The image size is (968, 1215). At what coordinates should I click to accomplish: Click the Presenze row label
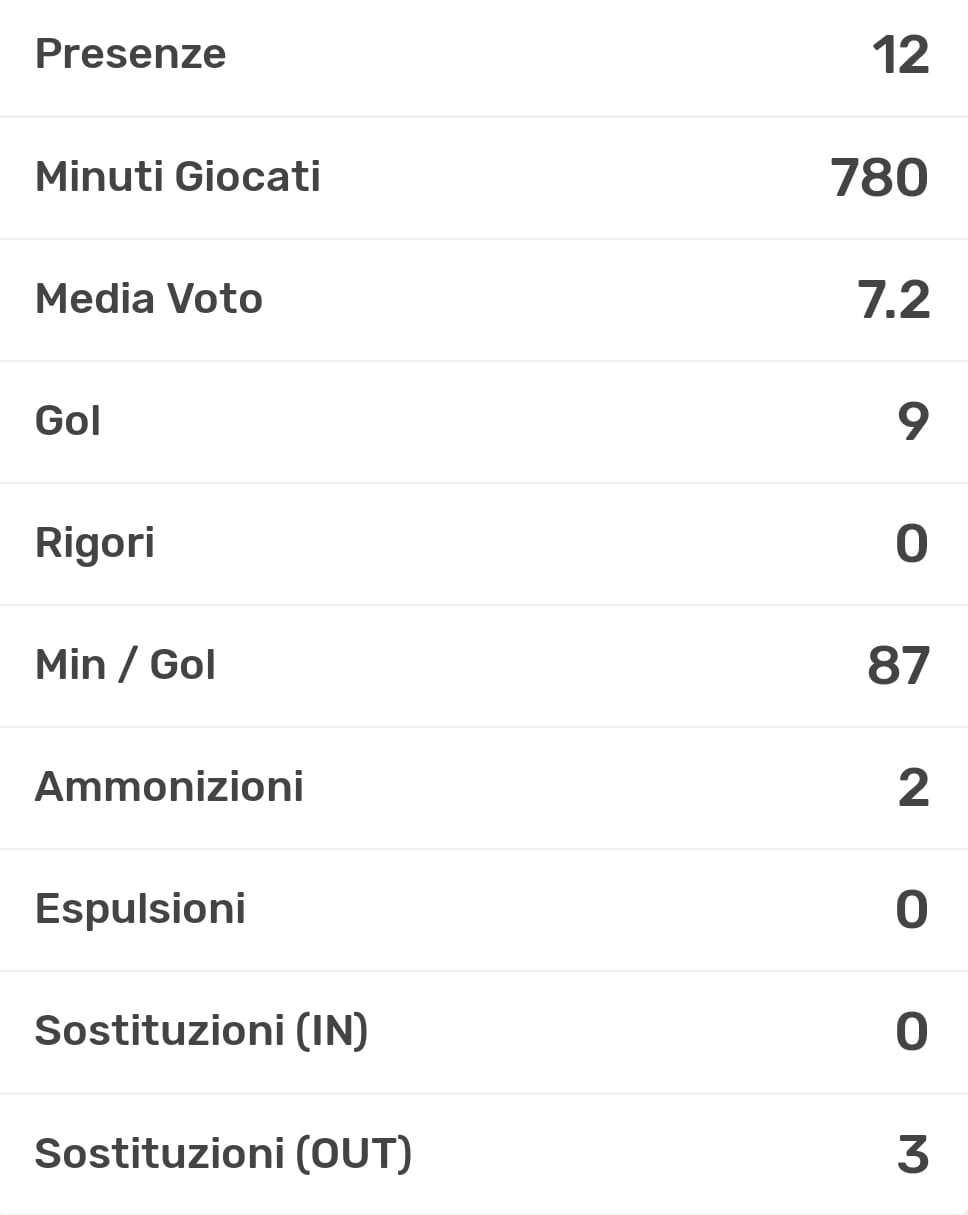130,54
